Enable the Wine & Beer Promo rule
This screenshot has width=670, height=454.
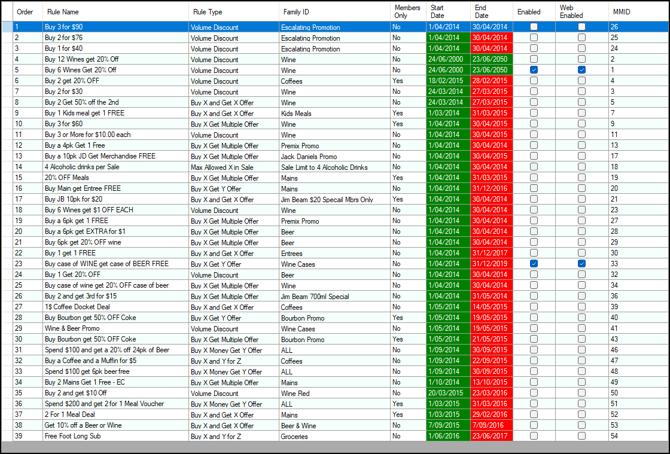[534, 328]
